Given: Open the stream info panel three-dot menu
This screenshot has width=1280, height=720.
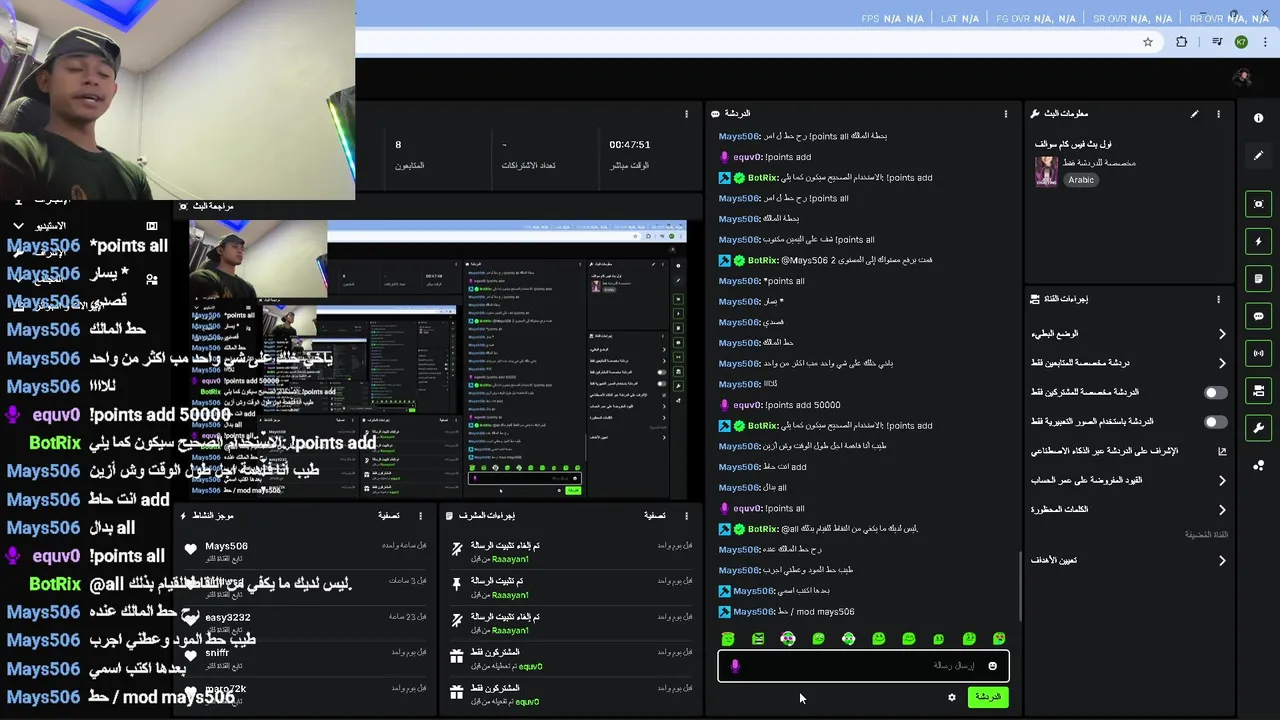Looking at the screenshot, I should point(1218,114).
